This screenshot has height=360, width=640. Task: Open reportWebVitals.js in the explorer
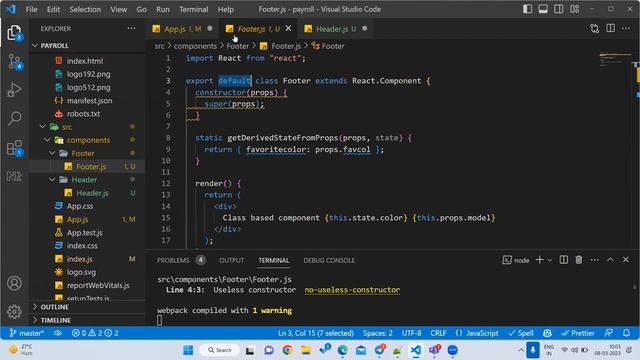click(x=98, y=285)
